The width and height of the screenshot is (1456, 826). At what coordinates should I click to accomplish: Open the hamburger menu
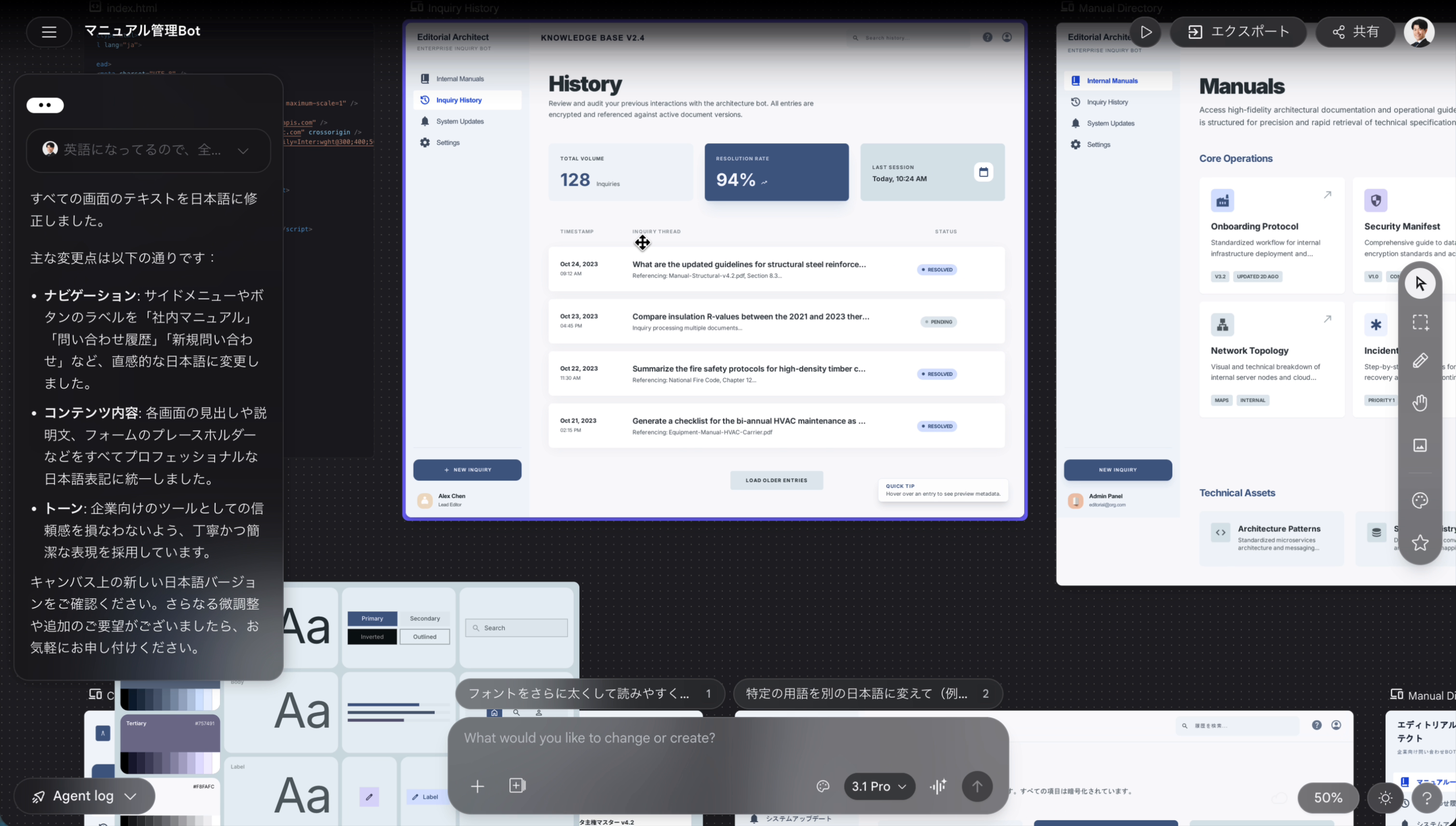pos(49,32)
